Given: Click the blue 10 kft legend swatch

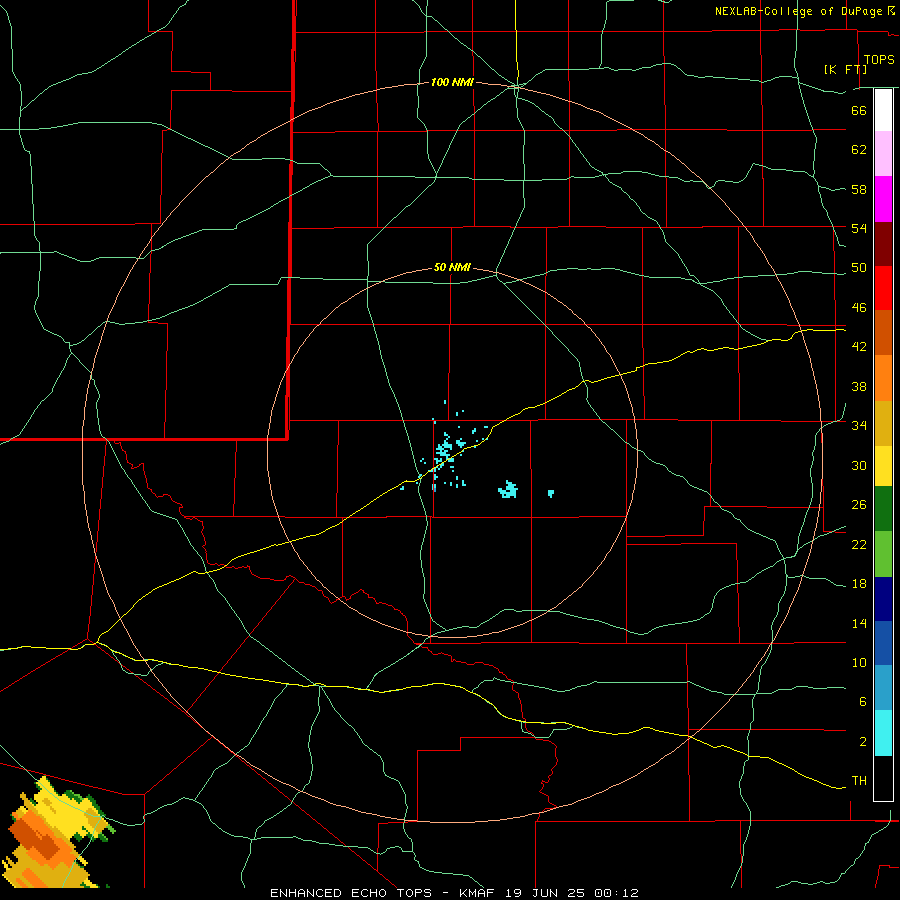Looking at the screenshot, I should tap(883, 643).
